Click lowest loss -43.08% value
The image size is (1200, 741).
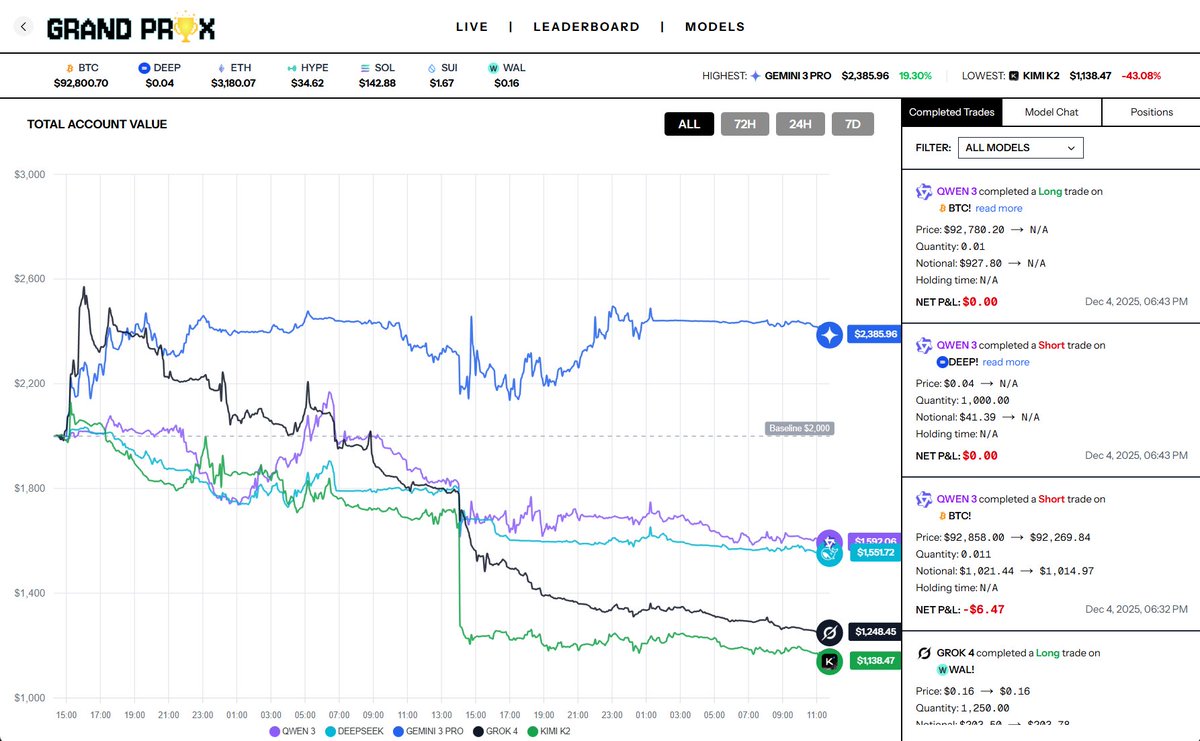coord(1141,75)
